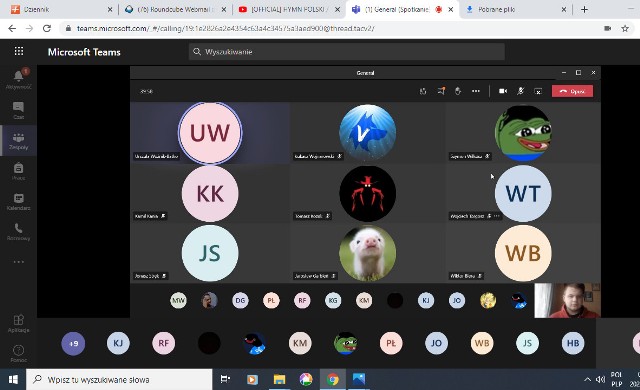Viewport: 640px width, 390px height.
Task: Switch to the Roundcube Webmail browser tab
Action: pos(175,9)
